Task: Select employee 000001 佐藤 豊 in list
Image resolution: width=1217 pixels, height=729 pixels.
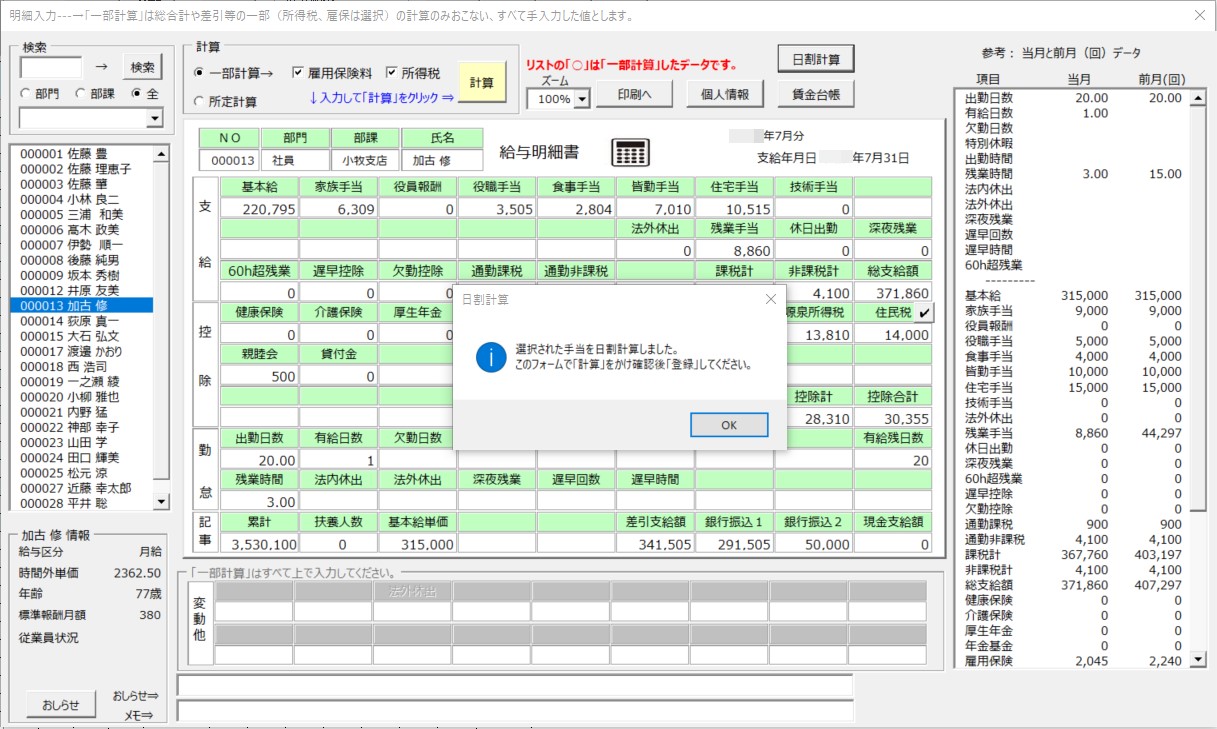Action: click(x=82, y=154)
